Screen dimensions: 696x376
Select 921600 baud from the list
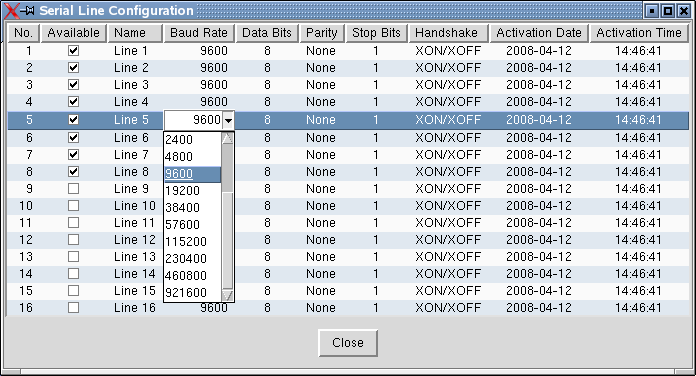pos(192,293)
